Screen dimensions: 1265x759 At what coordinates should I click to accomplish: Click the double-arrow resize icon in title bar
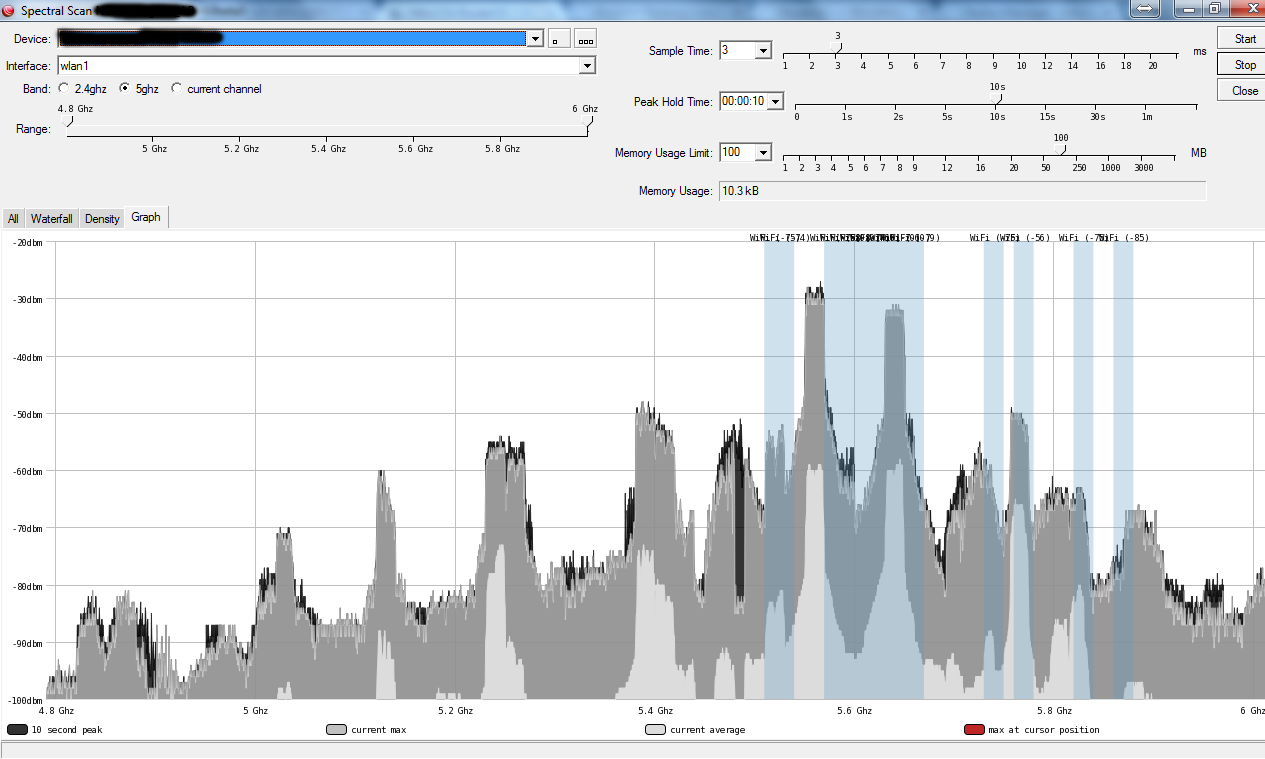tap(1146, 8)
